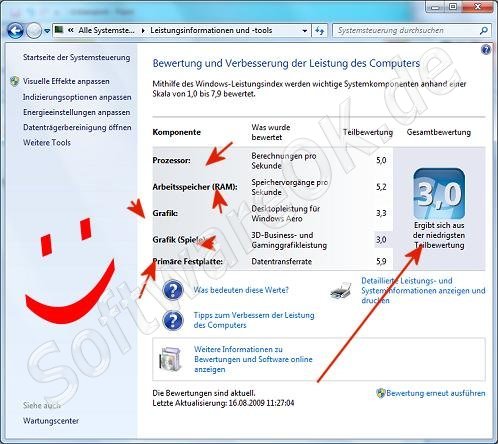Image resolution: width=498 pixels, height=444 pixels.
Task: Open Was bedeuten diese Werte link
Action: pos(241,290)
